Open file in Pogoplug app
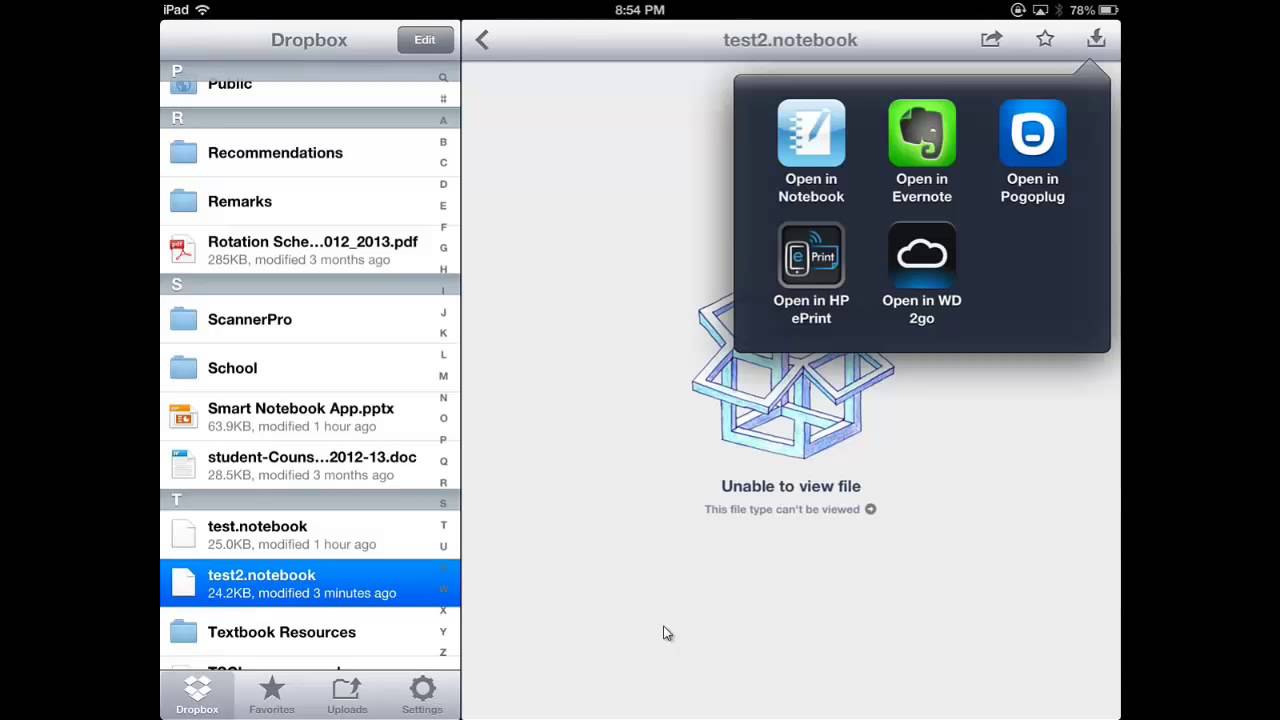The image size is (1280, 720). (x=1032, y=152)
